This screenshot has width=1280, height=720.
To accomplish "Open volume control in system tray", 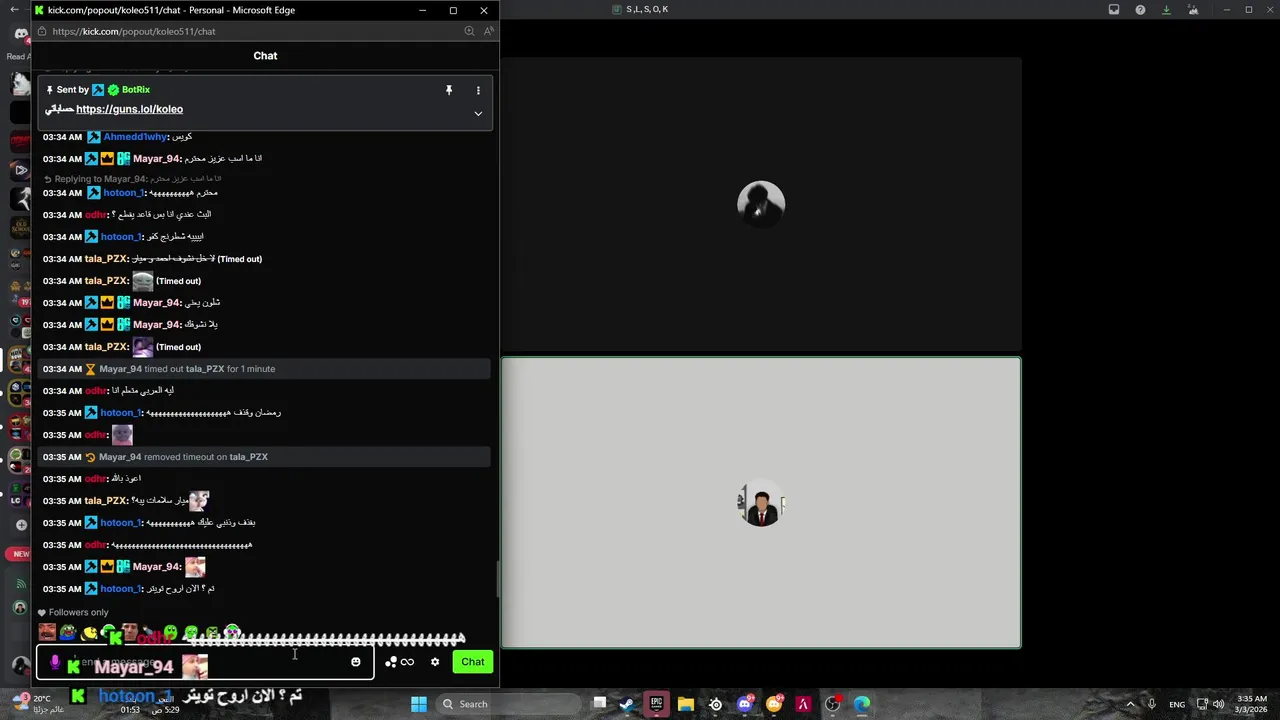I will tap(1218, 704).
